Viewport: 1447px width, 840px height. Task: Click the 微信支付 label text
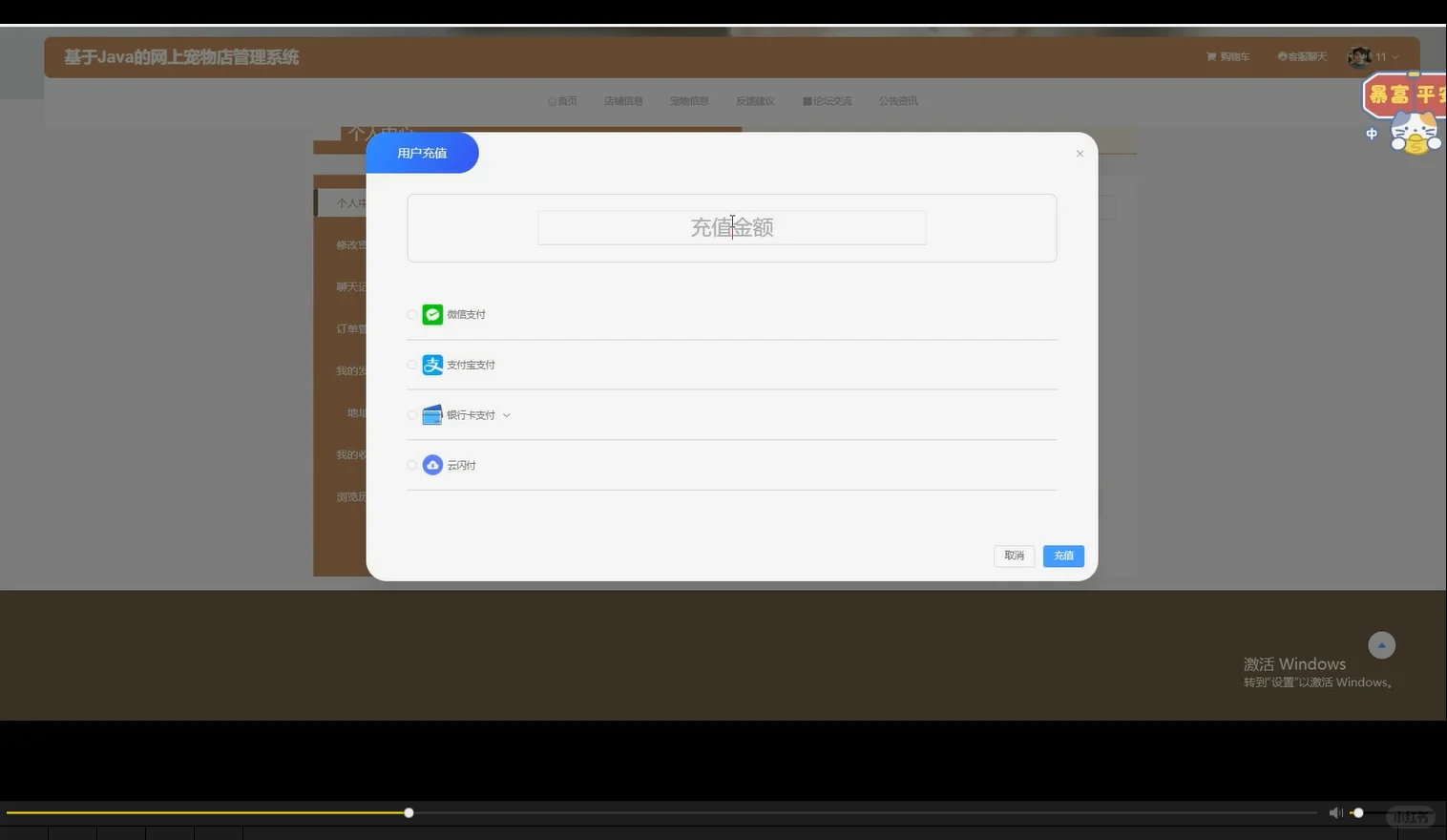pyautogui.click(x=466, y=314)
